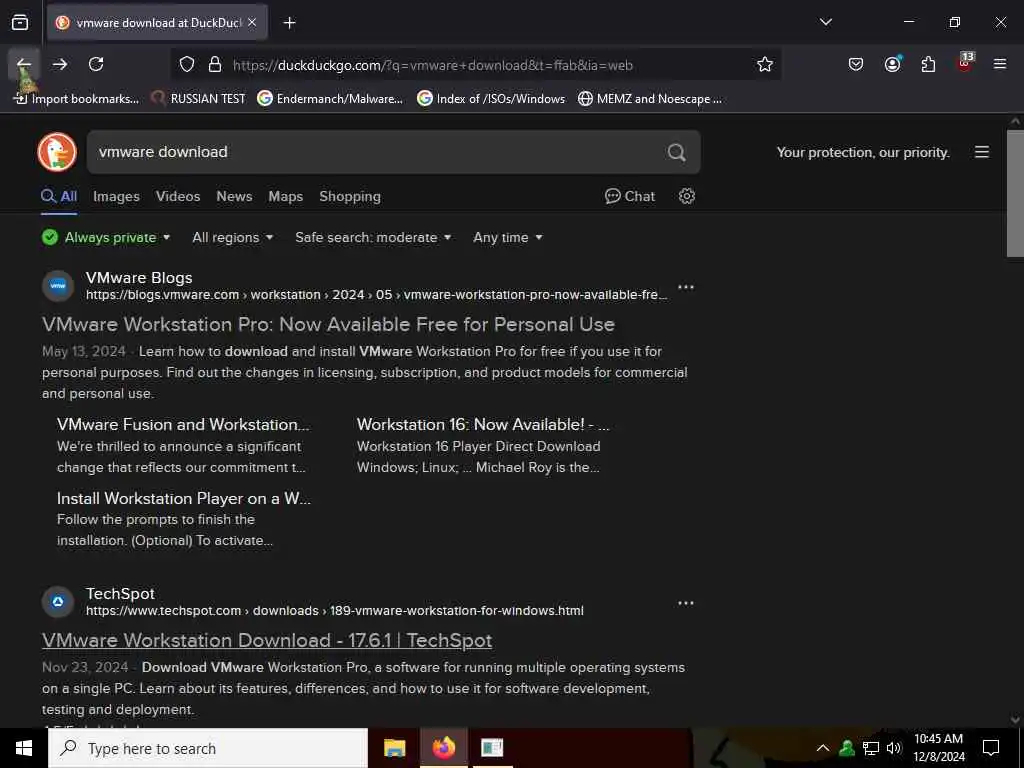Open Workstation 16: Now Available sublink
Image resolution: width=1024 pixels, height=768 pixels.
483,424
